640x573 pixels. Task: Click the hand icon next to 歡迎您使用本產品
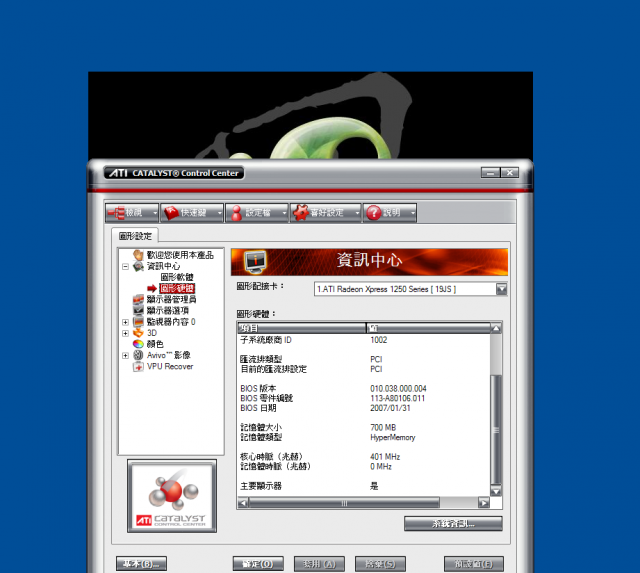[138, 255]
